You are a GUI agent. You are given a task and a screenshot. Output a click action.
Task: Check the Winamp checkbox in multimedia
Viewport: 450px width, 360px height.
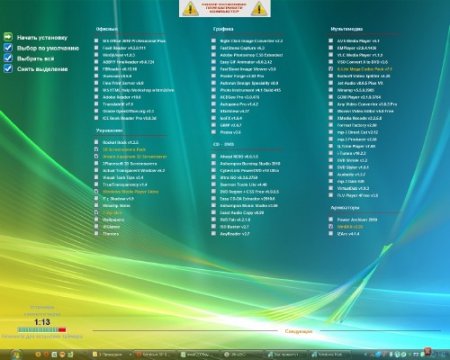point(331,90)
